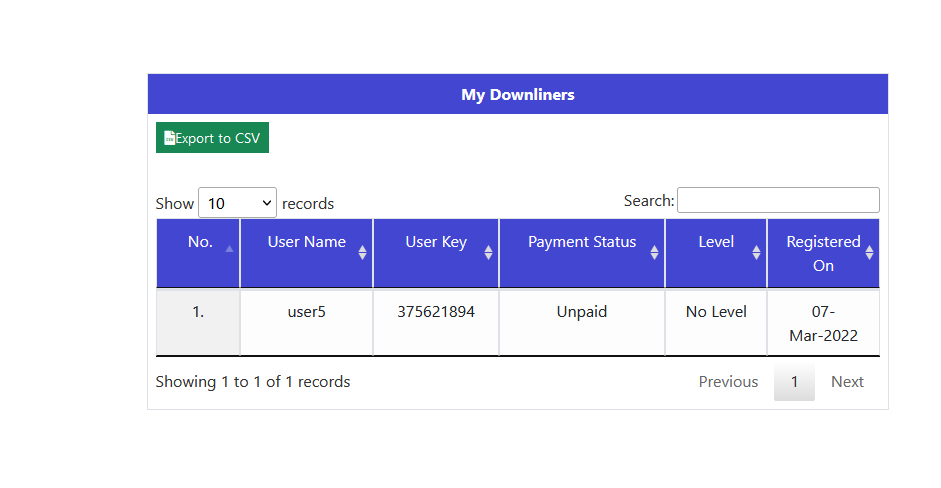Click the No Level cell
This screenshot has height=488, width=941.
716,312
